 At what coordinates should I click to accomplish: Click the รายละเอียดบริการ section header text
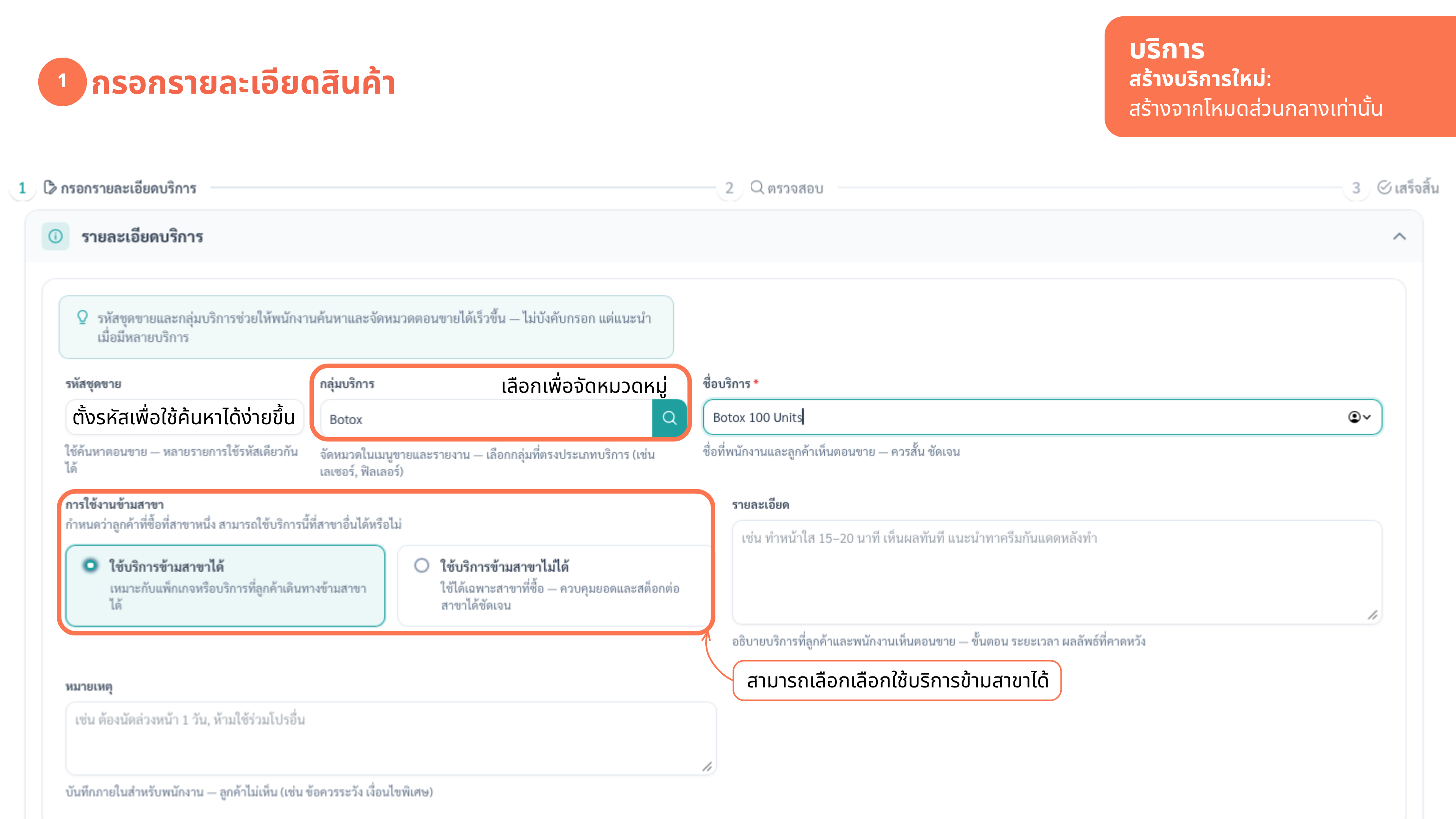[143, 236]
